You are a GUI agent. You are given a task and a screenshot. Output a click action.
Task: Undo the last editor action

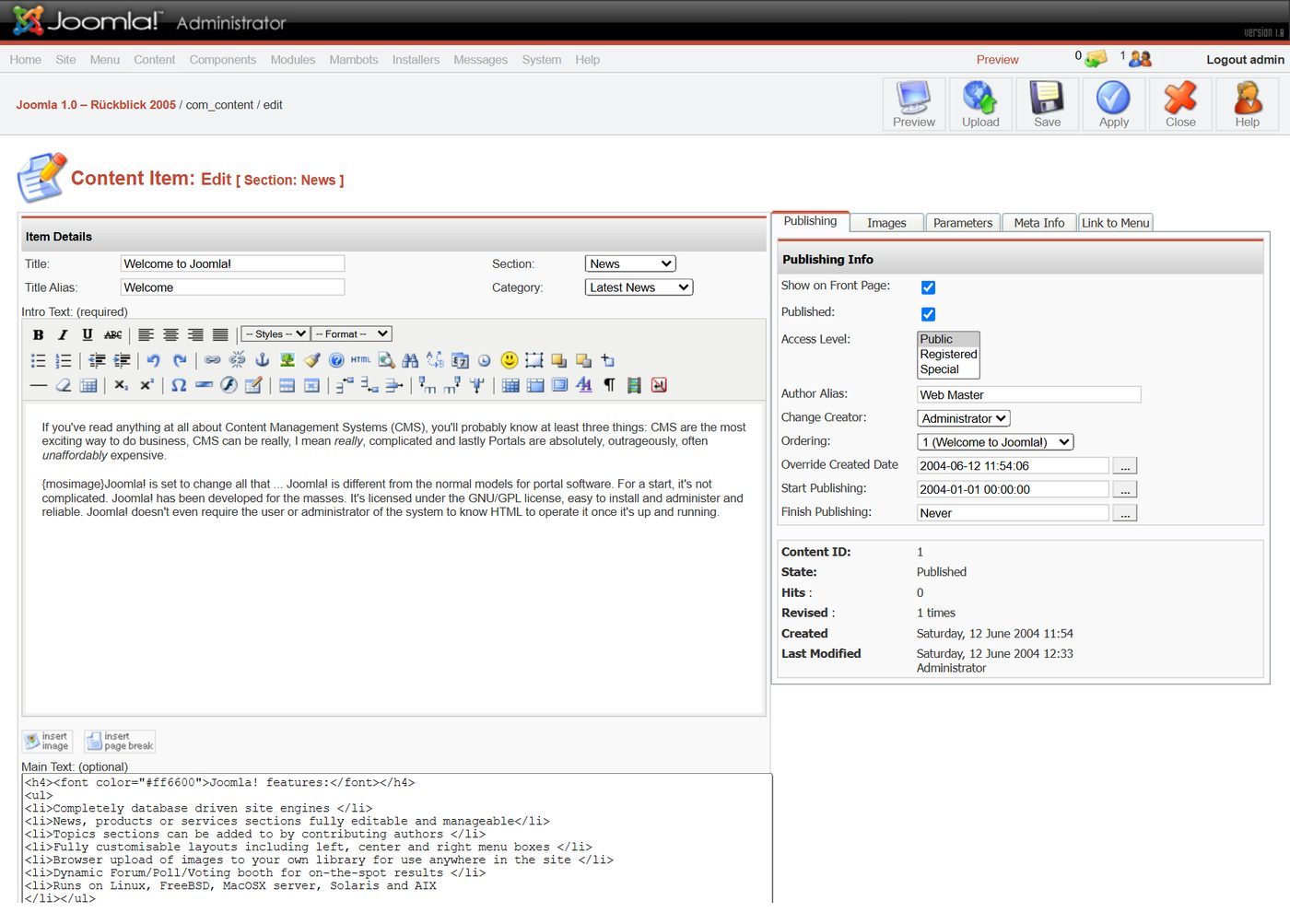[153, 360]
